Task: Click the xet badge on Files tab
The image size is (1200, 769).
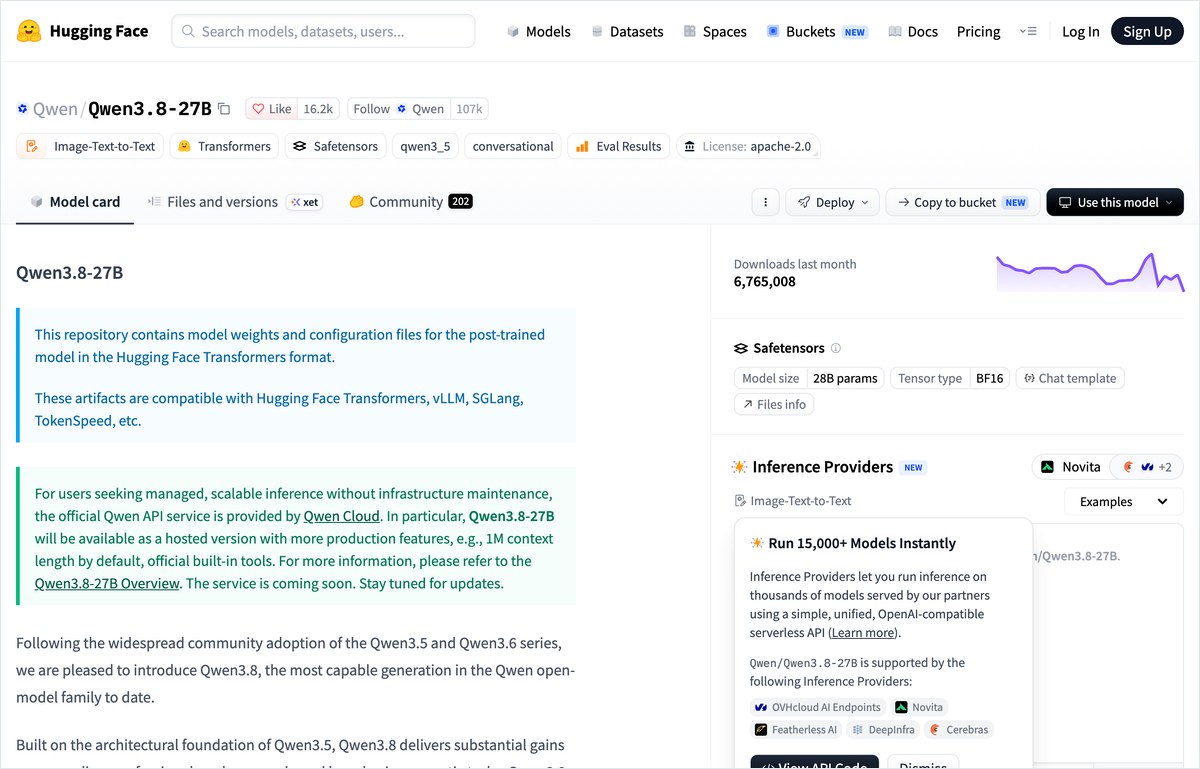Action: 305,202
